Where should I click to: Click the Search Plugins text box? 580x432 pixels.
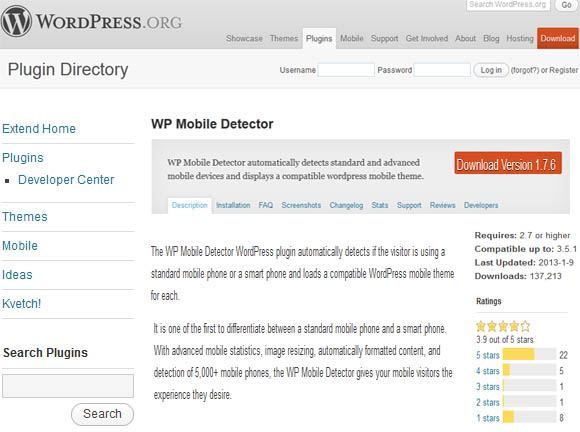[68, 386]
